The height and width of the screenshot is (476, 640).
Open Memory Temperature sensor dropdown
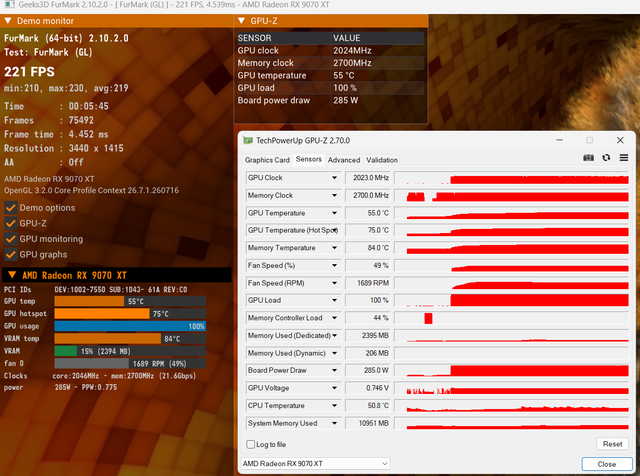(x=334, y=248)
